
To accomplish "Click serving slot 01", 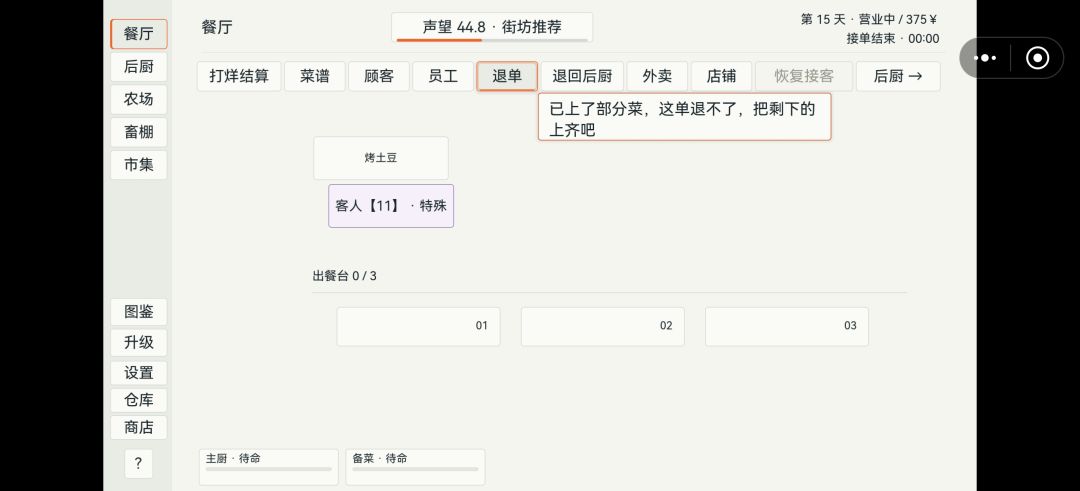I will tap(418, 326).
